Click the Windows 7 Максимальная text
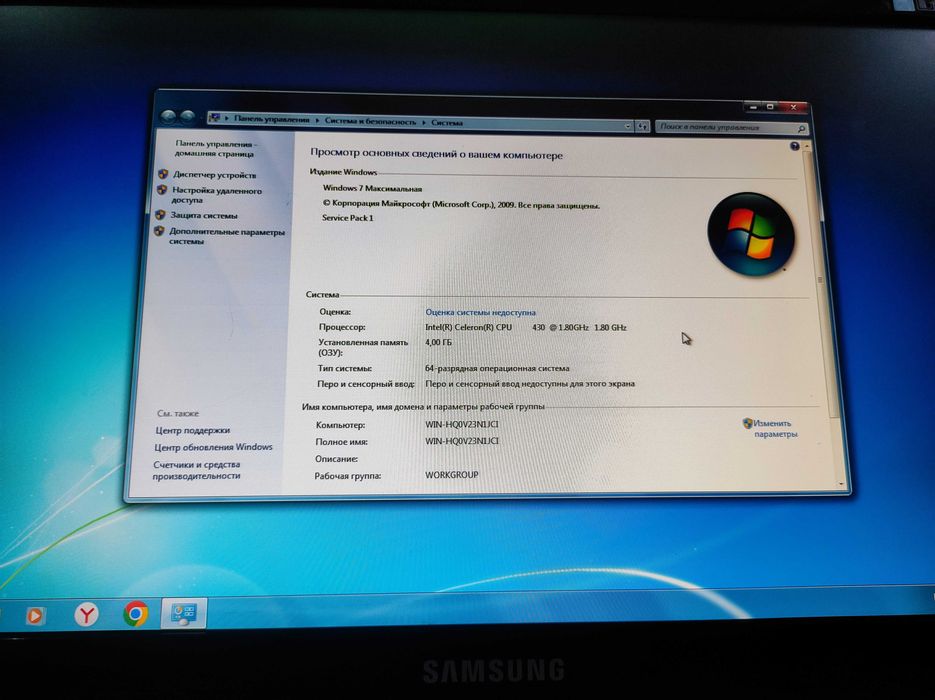Image resolution: width=935 pixels, height=700 pixels. pyautogui.click(x=372, y=188)
